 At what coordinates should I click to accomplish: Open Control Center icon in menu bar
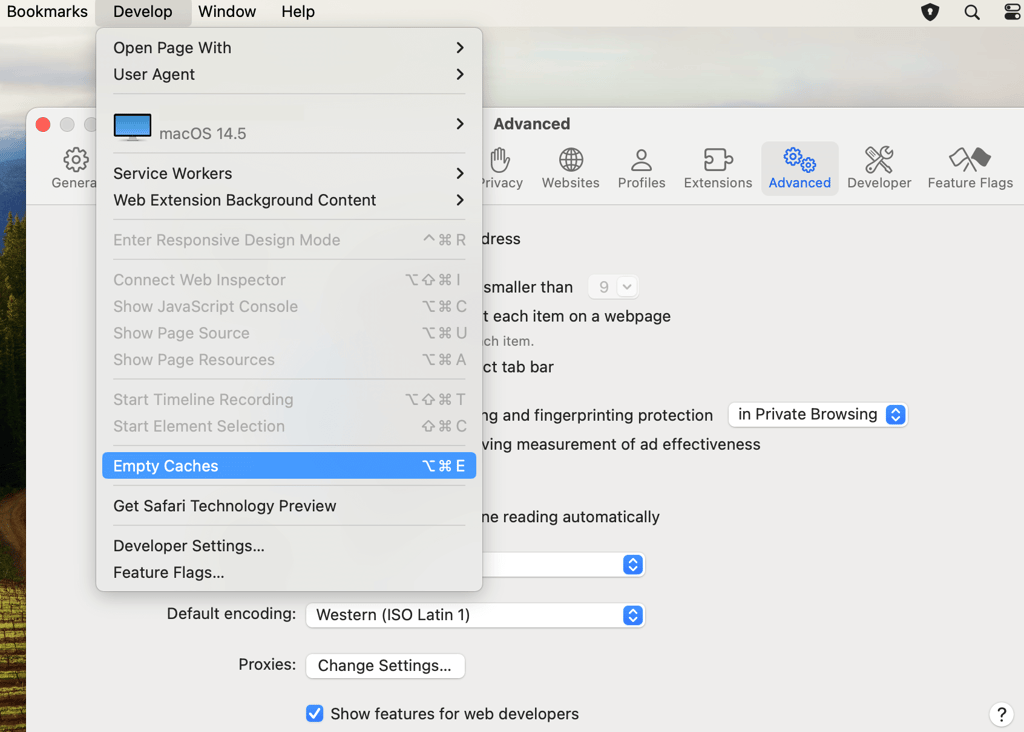coord(1013,12)
